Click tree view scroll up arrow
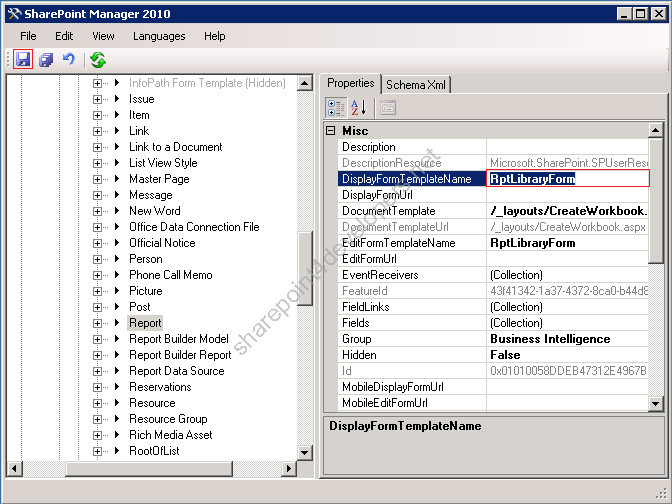Image resolution: width=672 pixels, height=504 pixels. point(305,82)
